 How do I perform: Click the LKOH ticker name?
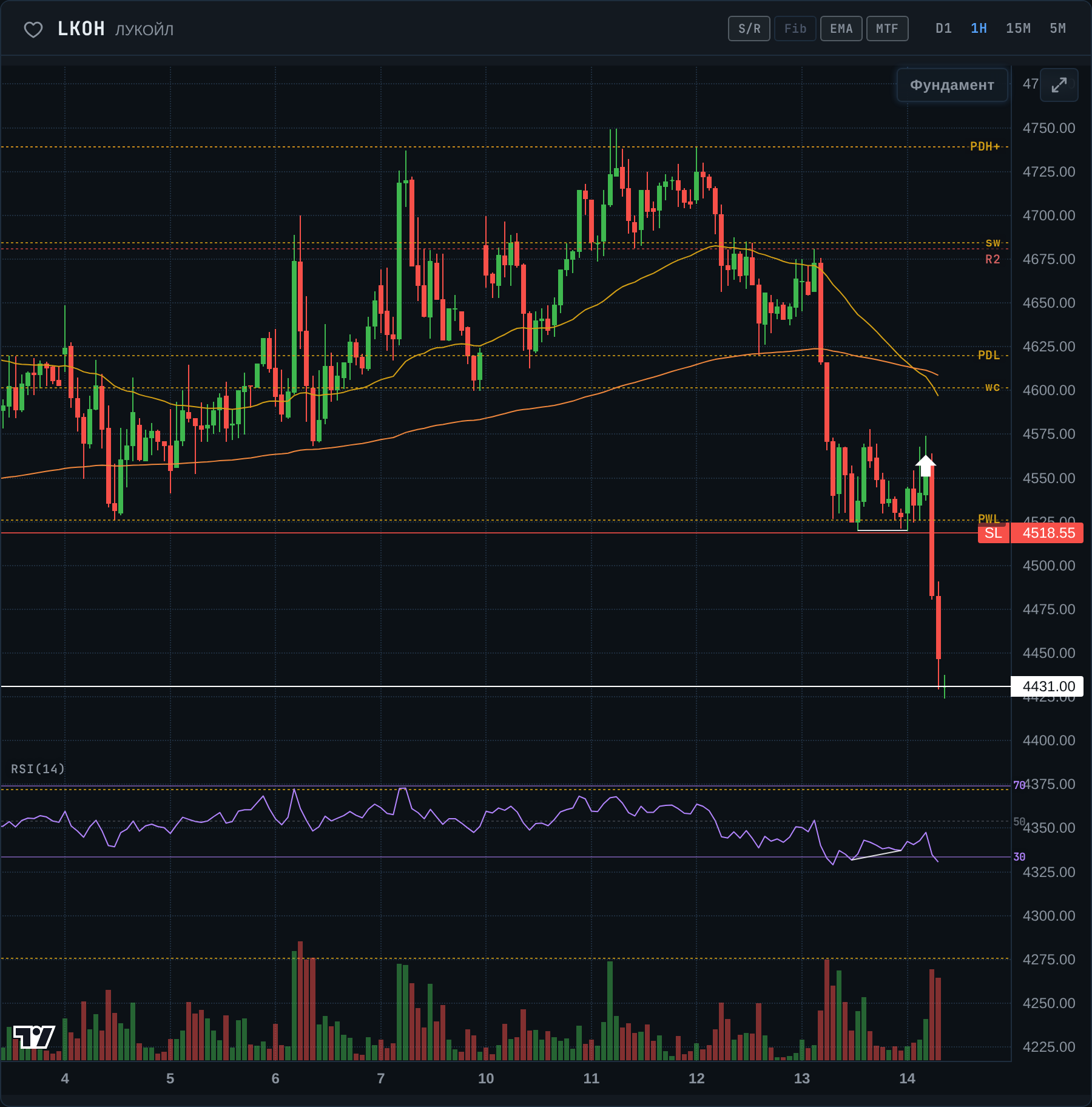pyautogui.click(x=81, y=29)
